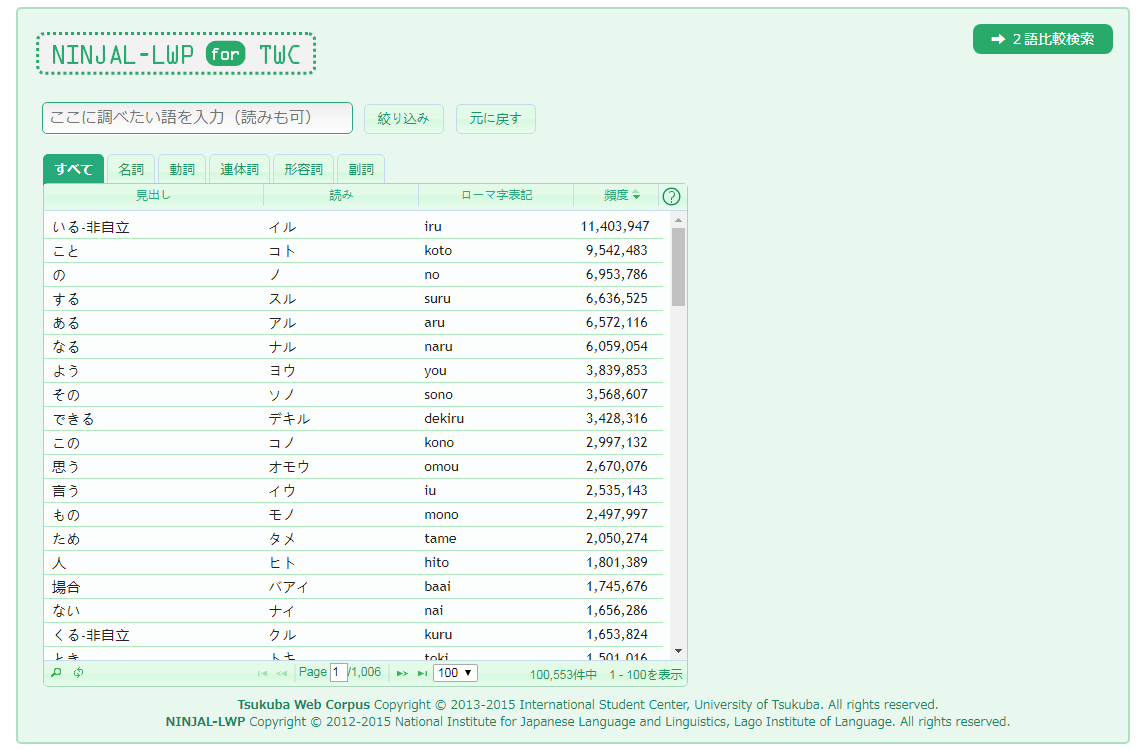Viewport: 1145px width, 754px height.
Task: Click the reading cell ヒト
Action: pos(282,563)
